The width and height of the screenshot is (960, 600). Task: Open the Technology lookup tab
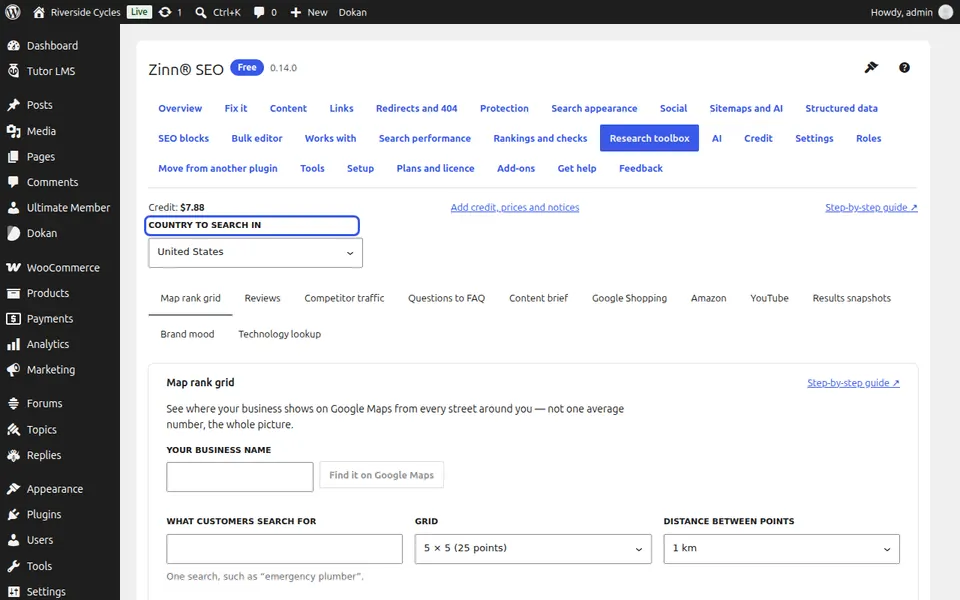(279, 334)
